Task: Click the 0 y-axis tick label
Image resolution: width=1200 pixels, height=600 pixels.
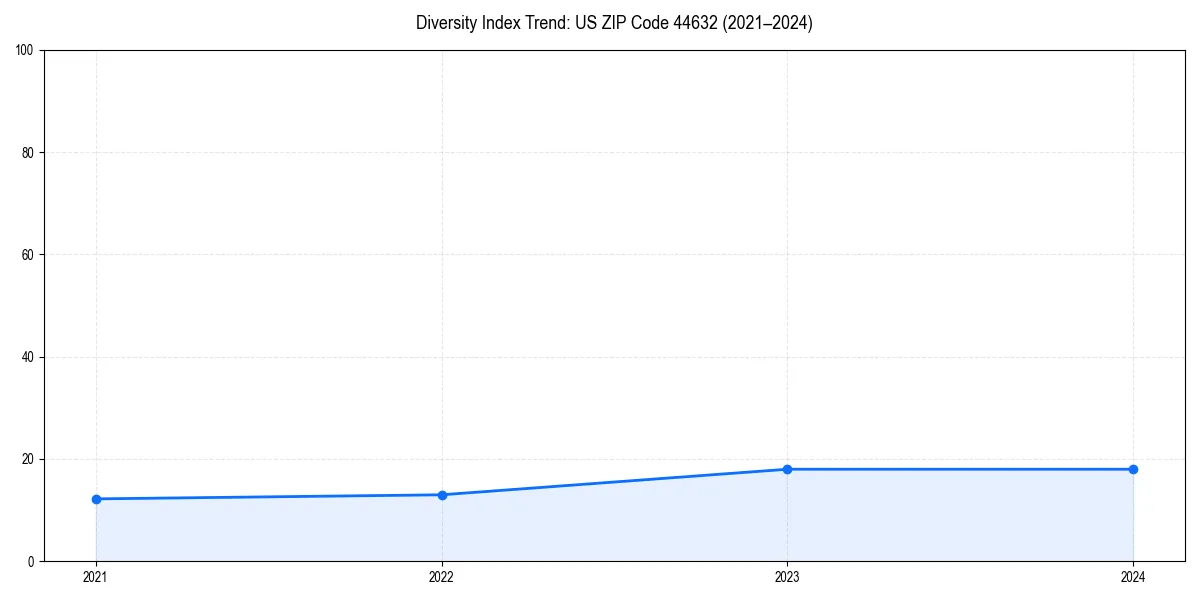Action: [30, 560]
